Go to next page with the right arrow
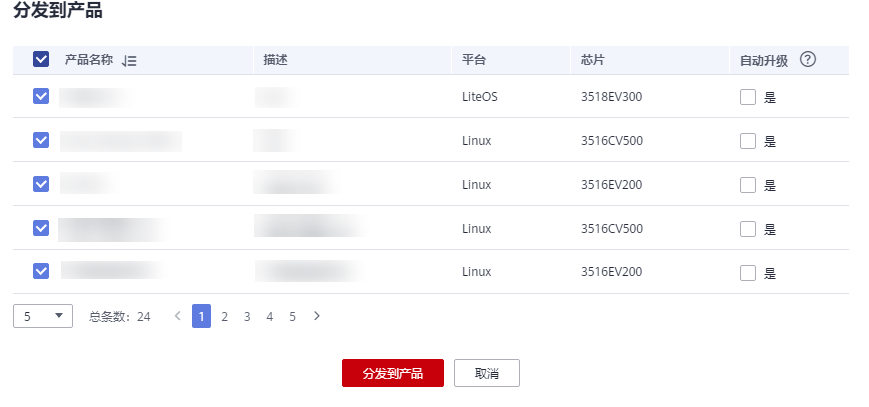The width and height of the screenshot is (869, 407). tap(316, 316)
